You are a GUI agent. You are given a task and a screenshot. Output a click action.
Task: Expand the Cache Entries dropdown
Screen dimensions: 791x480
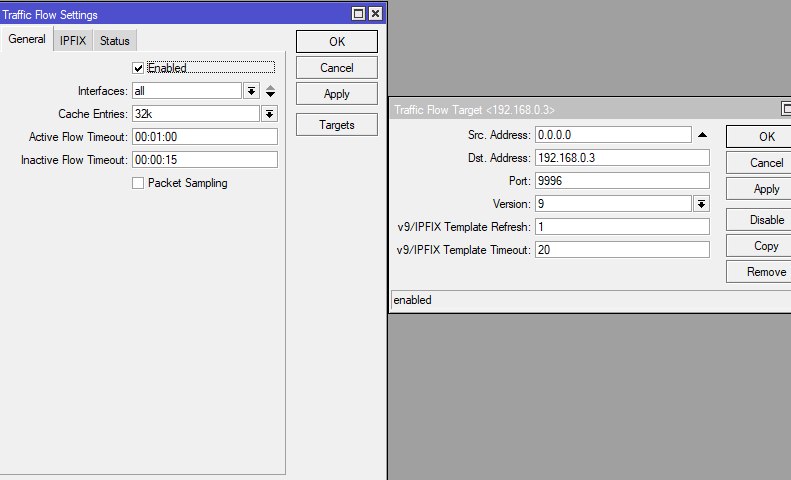(269, 114)
